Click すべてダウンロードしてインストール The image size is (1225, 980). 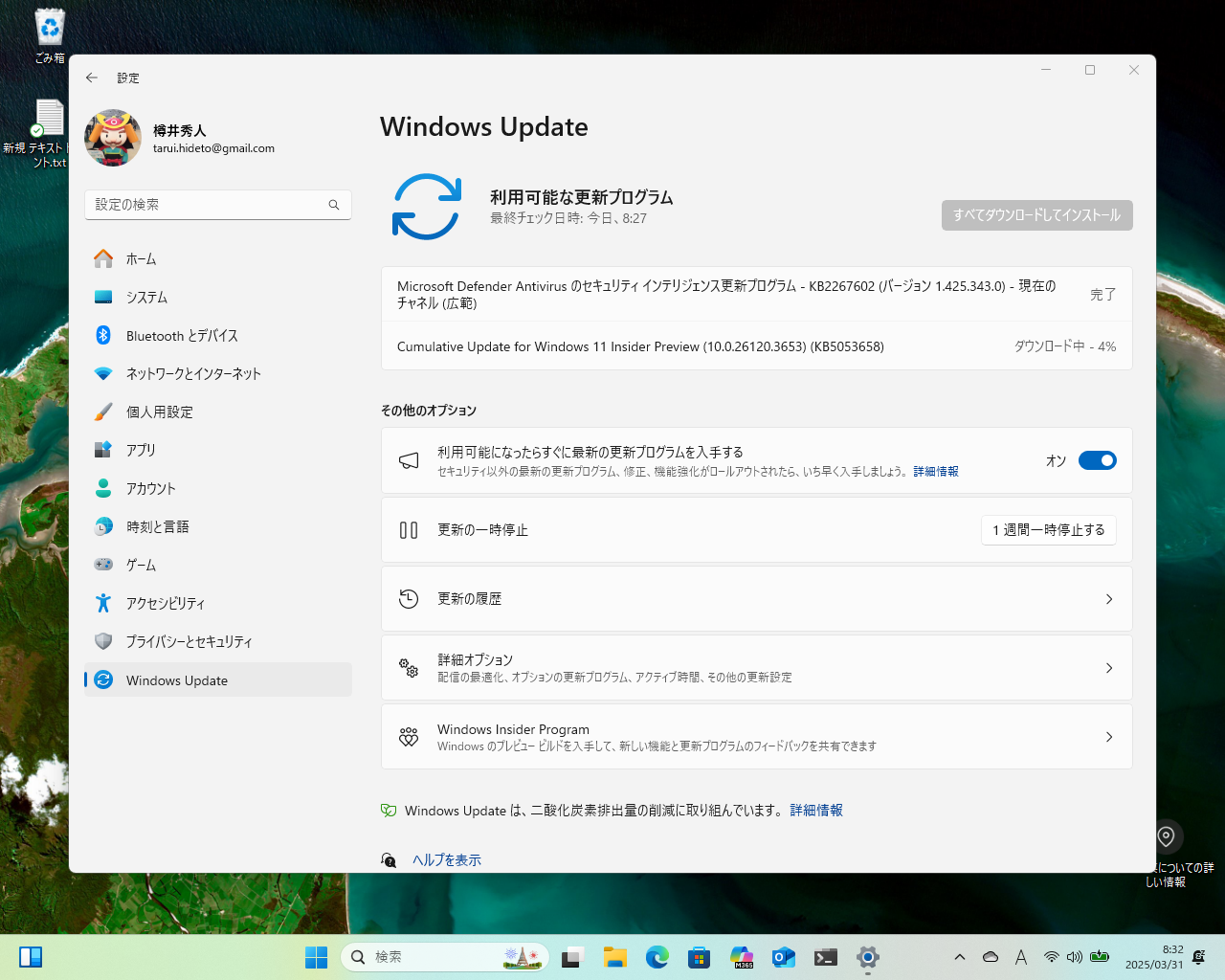pos(1036,214)
